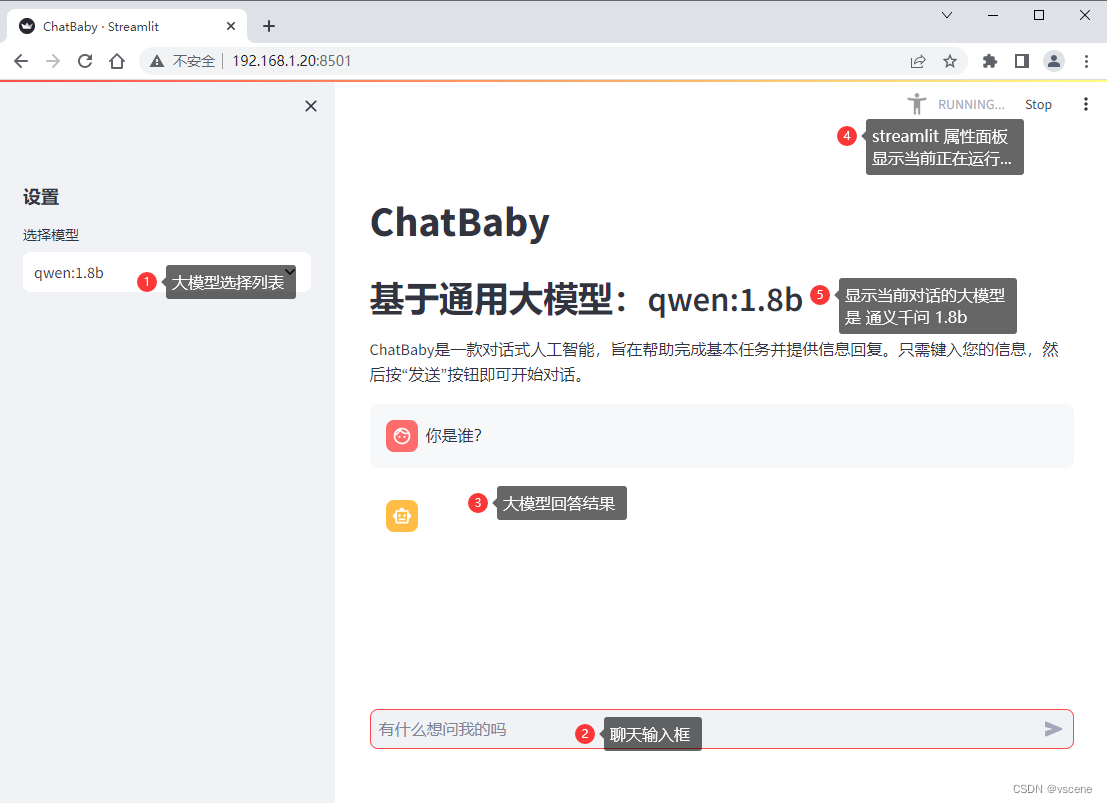Viewport: 1107px width, 803px height.
Task: Bookmark this page with the star icon
Action: [950, 61]
